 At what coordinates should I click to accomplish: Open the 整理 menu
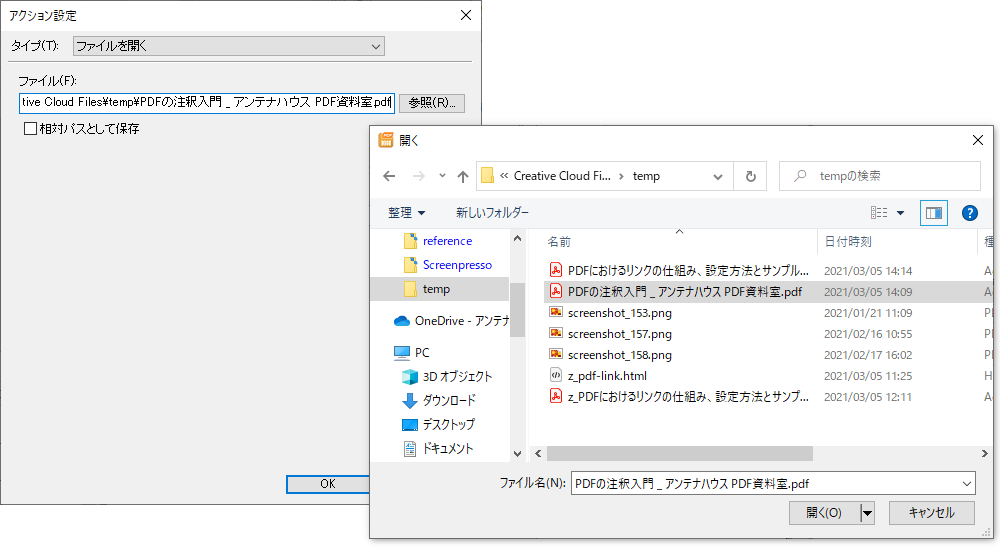(407, 213)
